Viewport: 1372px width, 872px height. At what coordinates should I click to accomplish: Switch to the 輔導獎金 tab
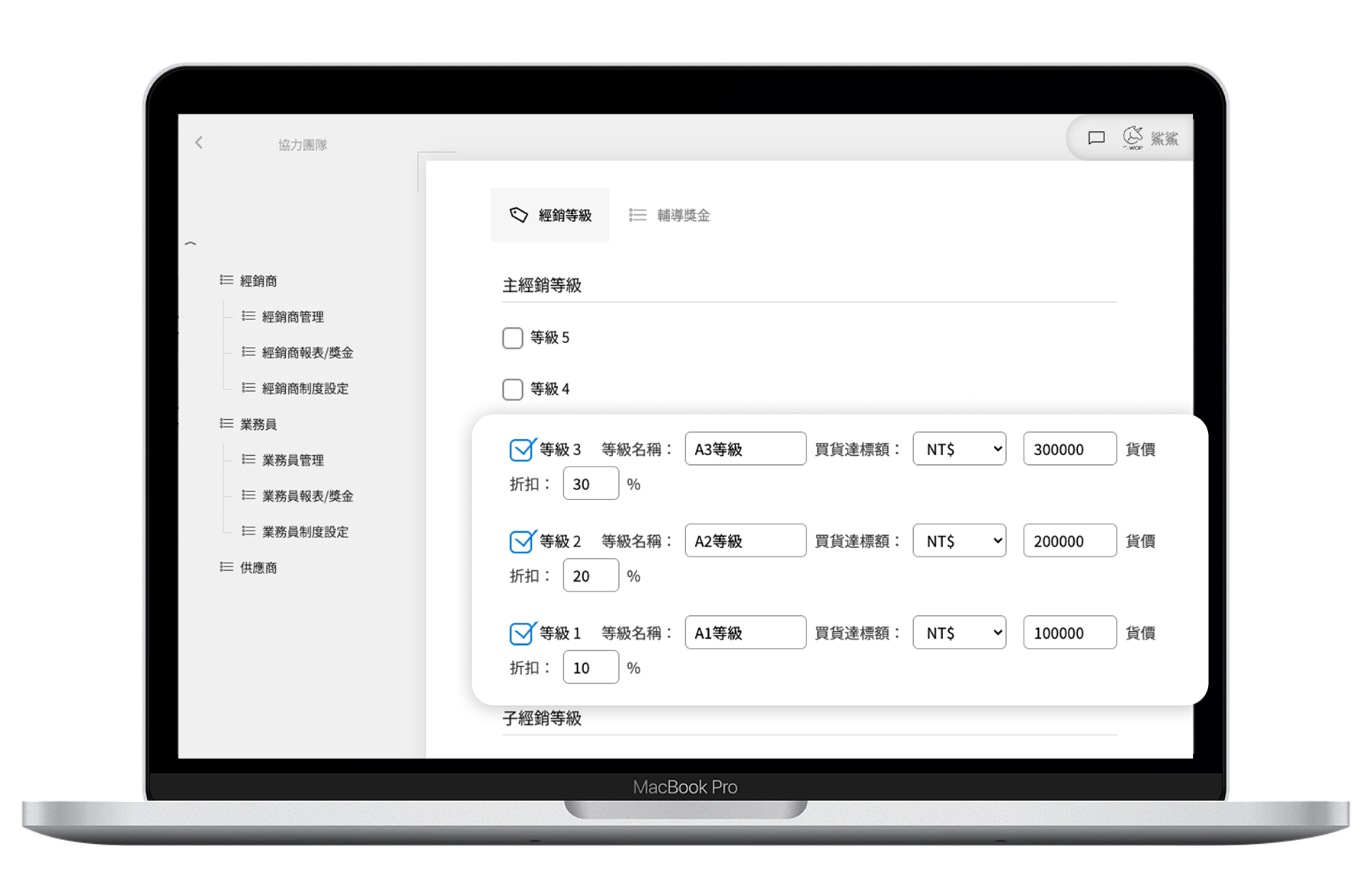(x=682, y=216)
